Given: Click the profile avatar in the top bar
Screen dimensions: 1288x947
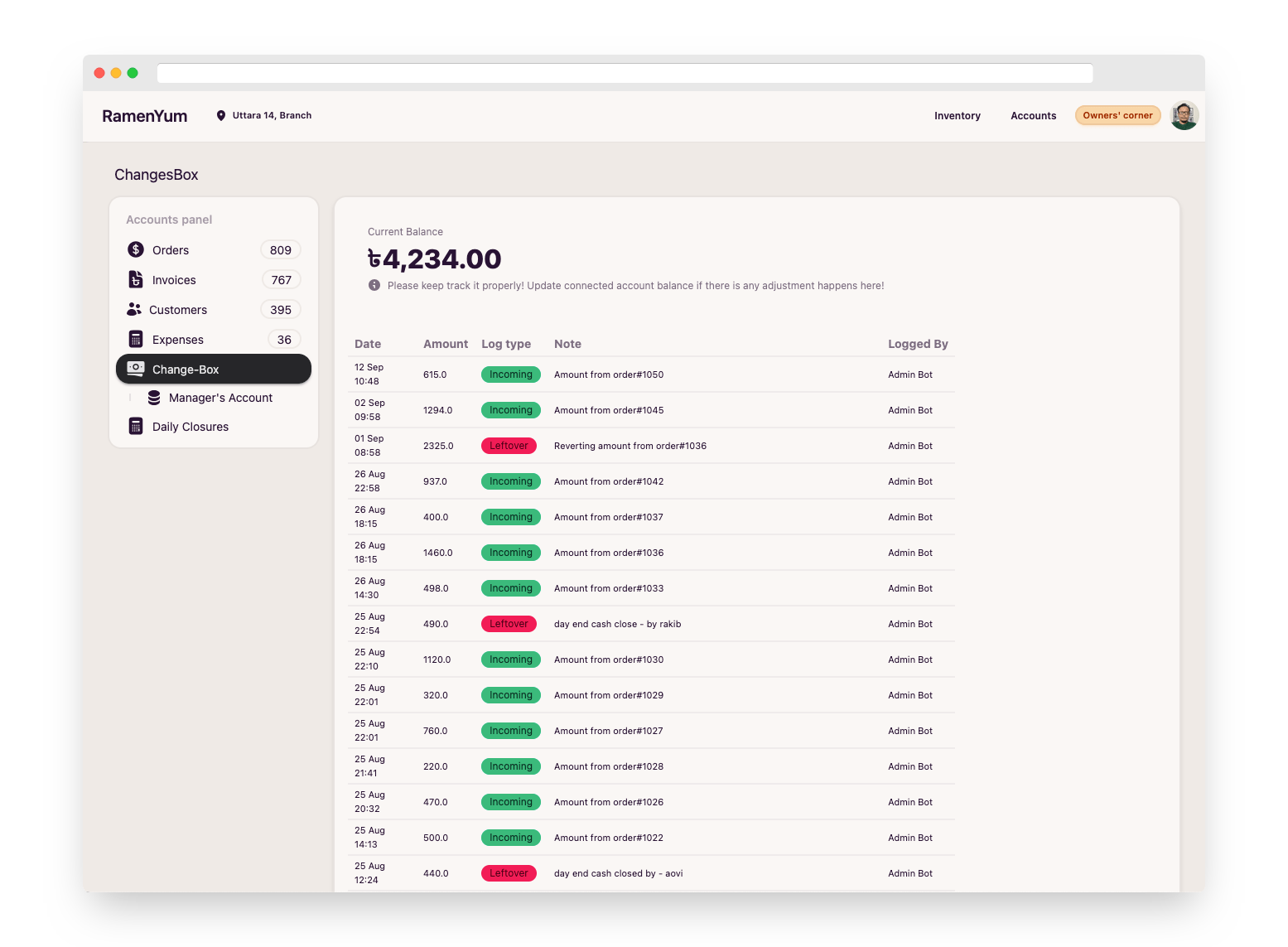Looking at the screenshot, I should click(x=1184, y=115).
